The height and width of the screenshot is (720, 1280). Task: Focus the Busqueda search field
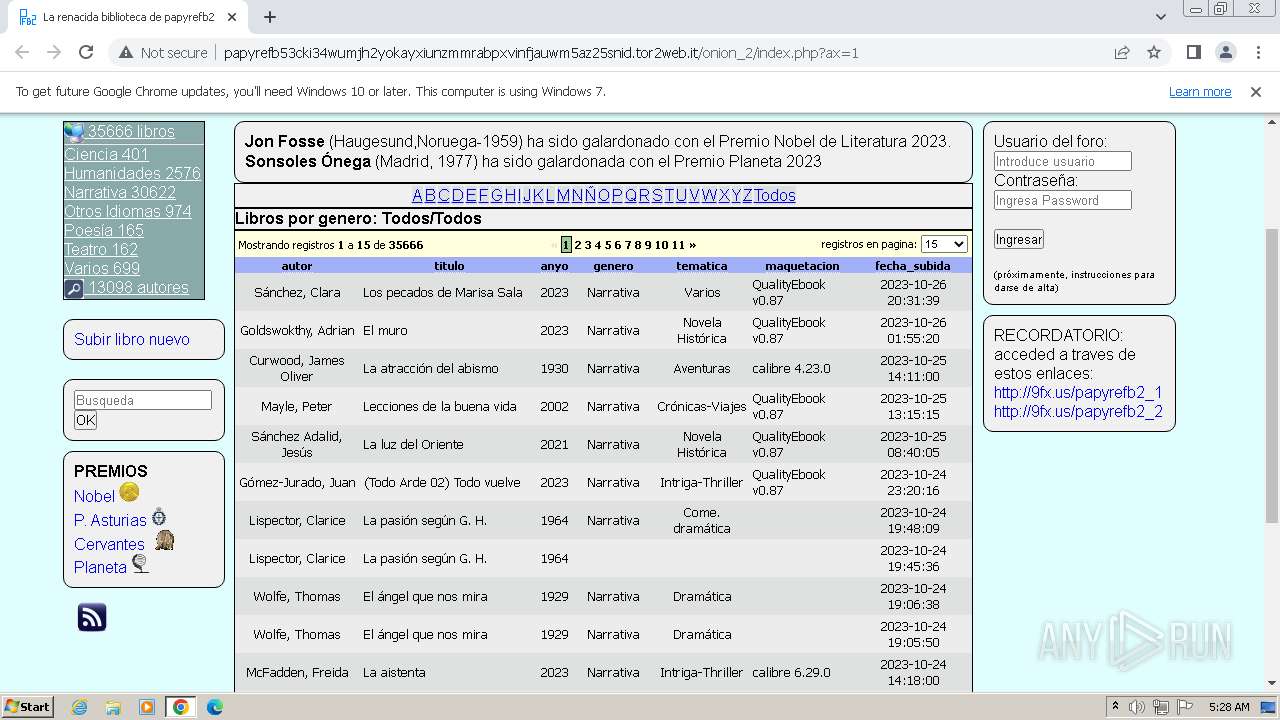click(143, 400)
